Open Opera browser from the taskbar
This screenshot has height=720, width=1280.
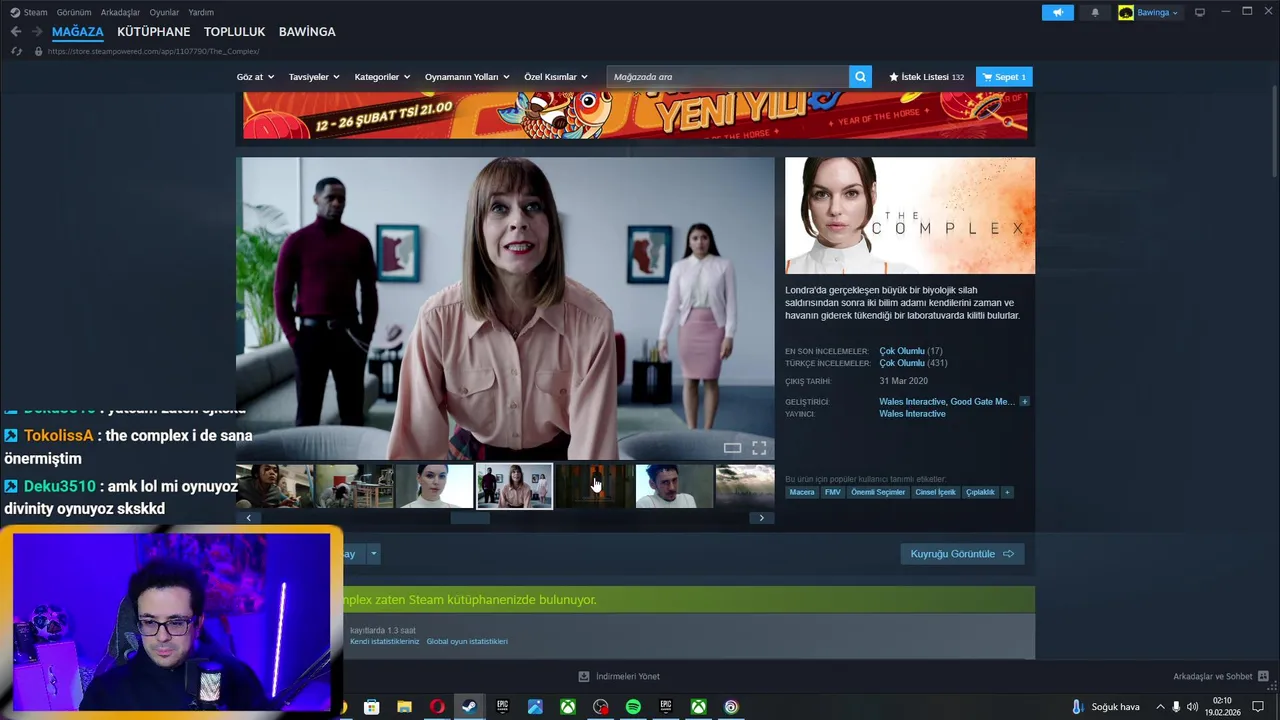(x=437, y=707)
